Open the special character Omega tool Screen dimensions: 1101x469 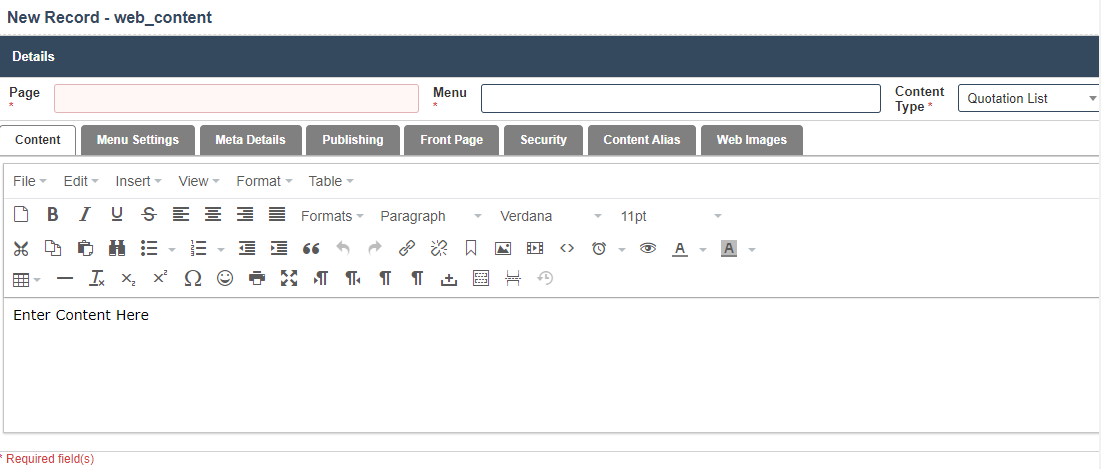193,279
